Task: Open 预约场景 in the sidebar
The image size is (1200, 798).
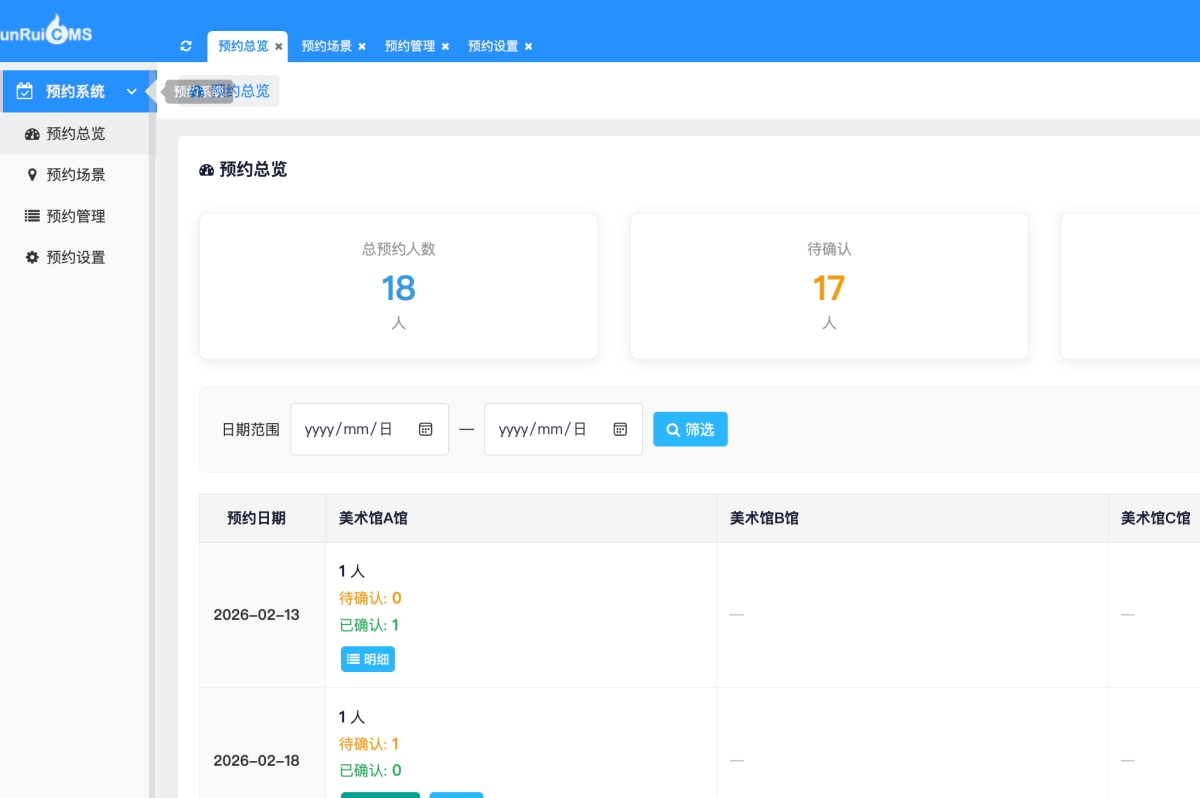Action: pyautogui.click(x=75, y=174)
